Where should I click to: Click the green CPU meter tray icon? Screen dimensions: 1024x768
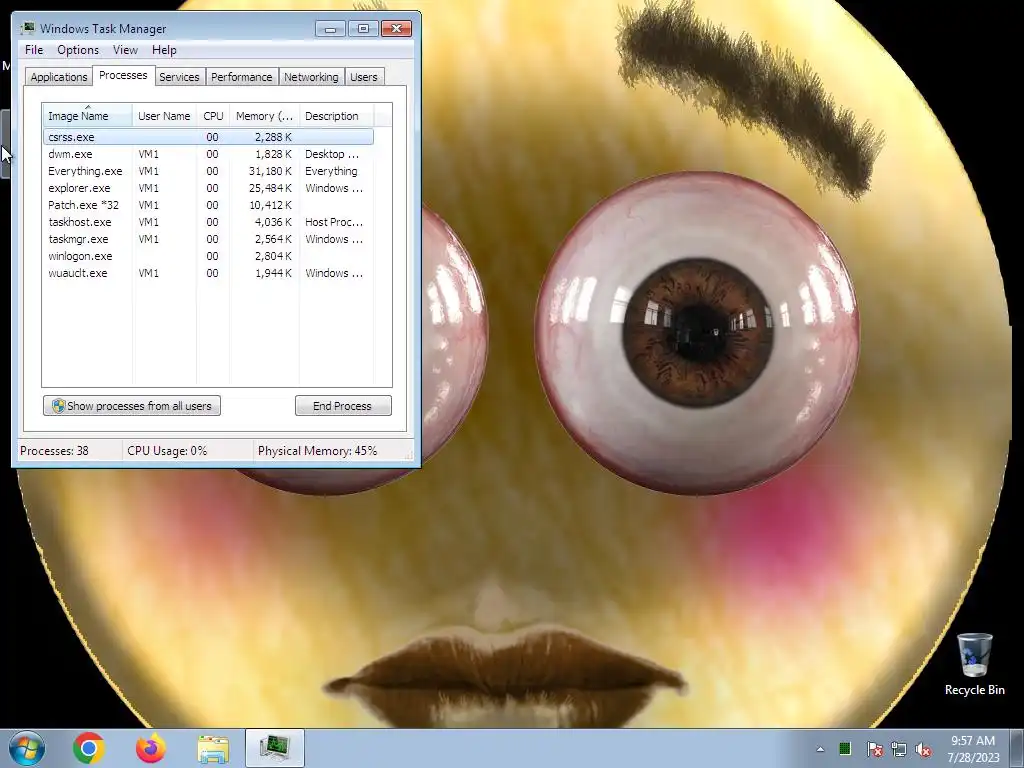point(845,748)
